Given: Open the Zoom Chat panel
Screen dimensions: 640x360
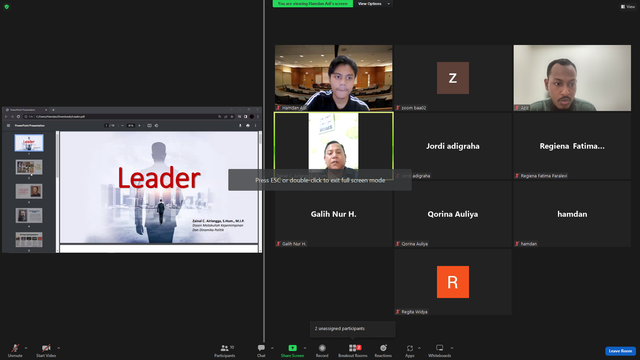Looking at the screenshot, I should coord(261,351).
